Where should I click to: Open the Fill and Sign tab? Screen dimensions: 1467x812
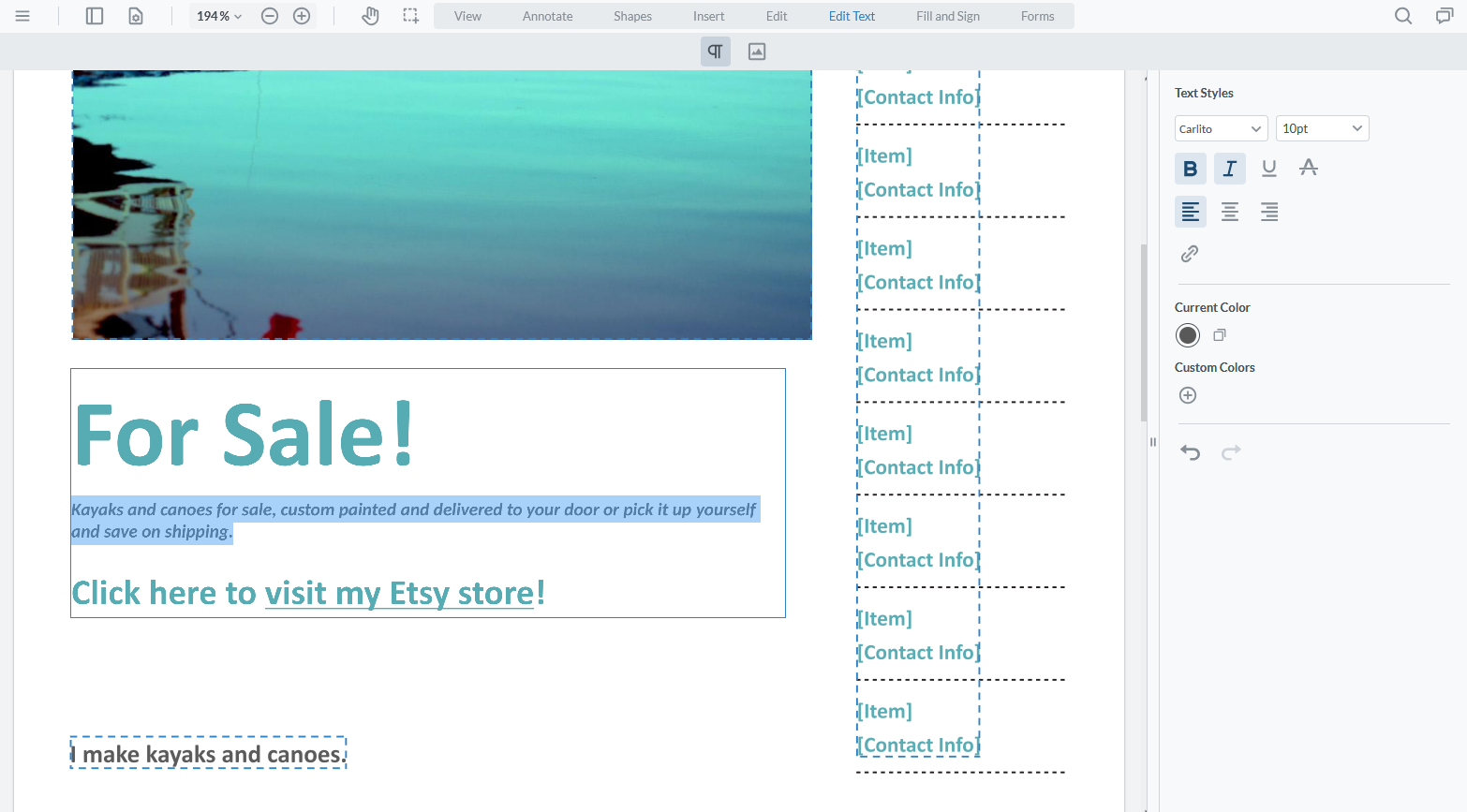947,15
